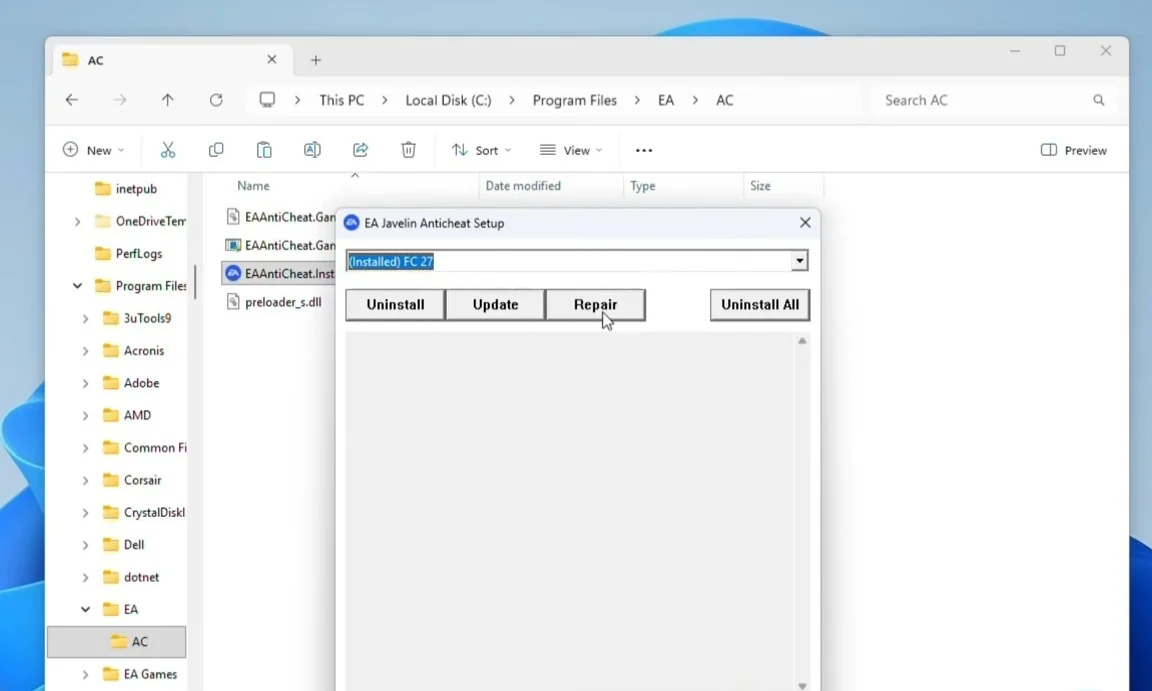This screenshot has height=691, width=1152.
Task: Select the AC folder in tree
Action: (116, 642)
